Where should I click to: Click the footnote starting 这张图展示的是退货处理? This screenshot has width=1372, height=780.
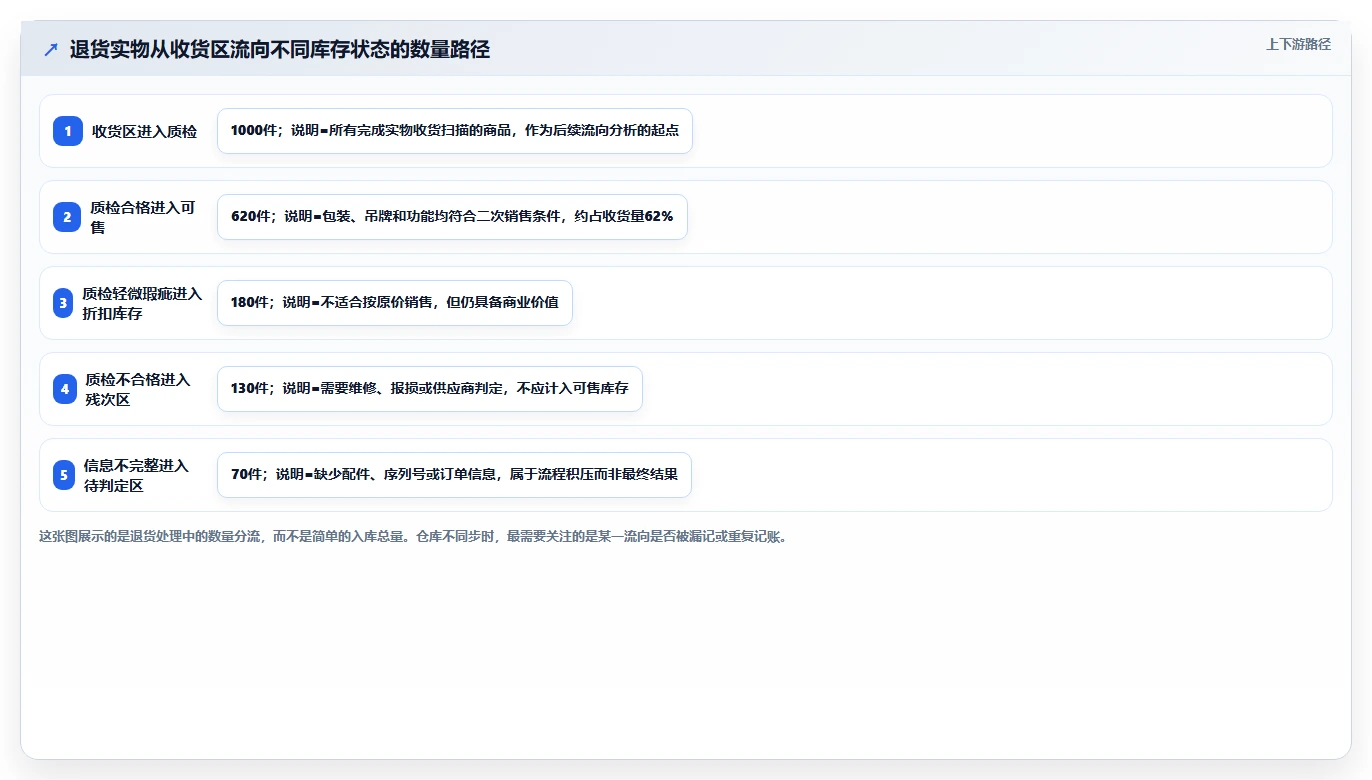coord(413,537)
